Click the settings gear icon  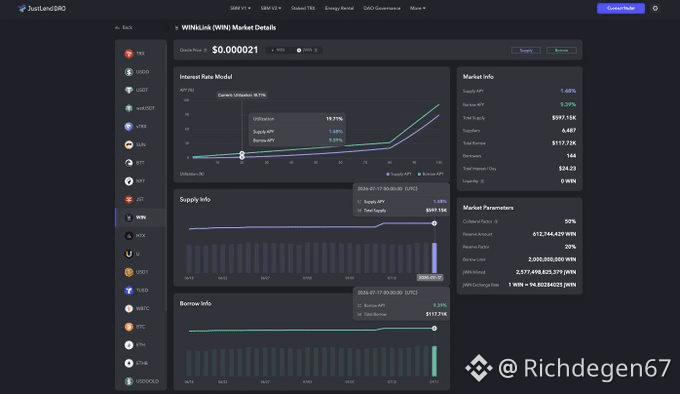pos(655,8)
